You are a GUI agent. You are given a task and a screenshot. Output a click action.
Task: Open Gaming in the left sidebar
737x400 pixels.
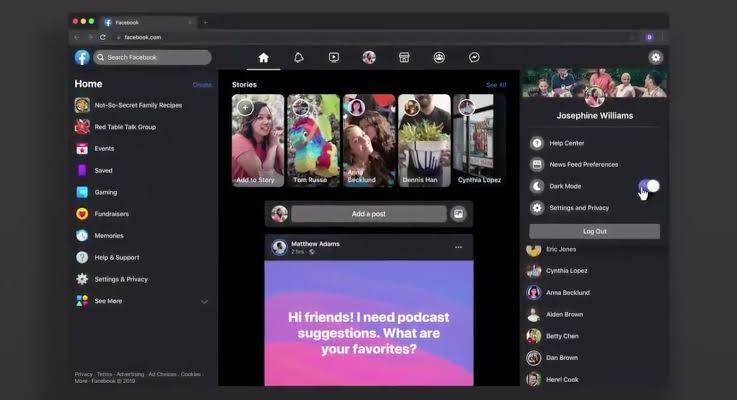click(105, 192)
